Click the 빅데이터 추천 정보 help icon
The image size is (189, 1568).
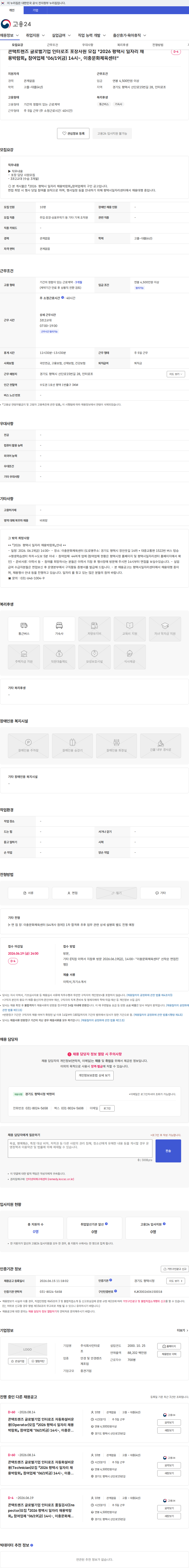tap(32, 1545)
